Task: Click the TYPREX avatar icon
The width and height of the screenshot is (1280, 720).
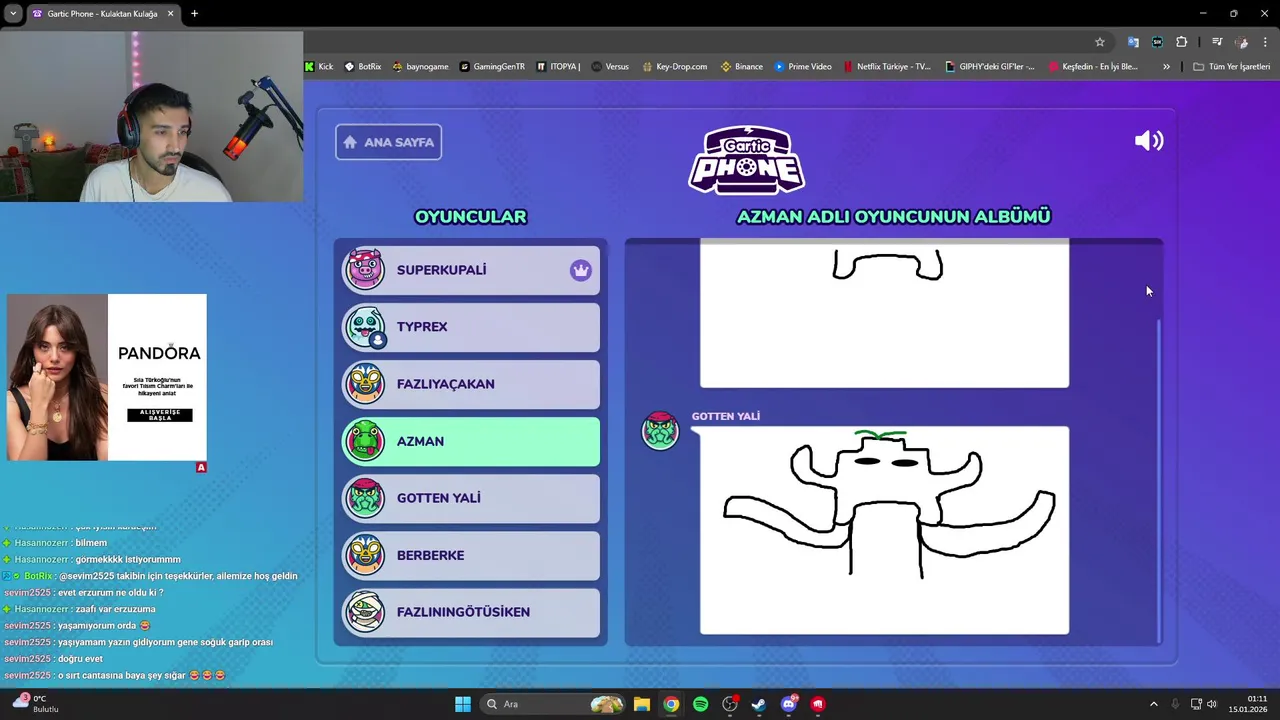Action: (x=365, y=327)
